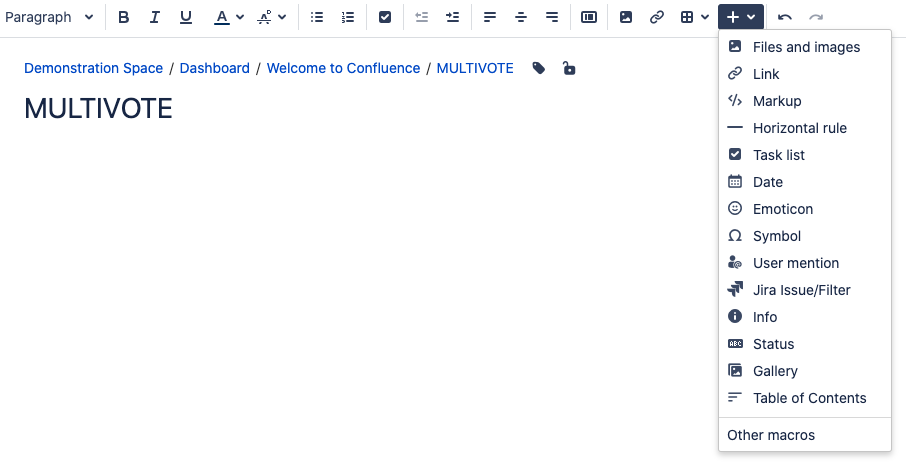Open the page labels tag icon
Screen dimensions: 906x466
[539, 68]
